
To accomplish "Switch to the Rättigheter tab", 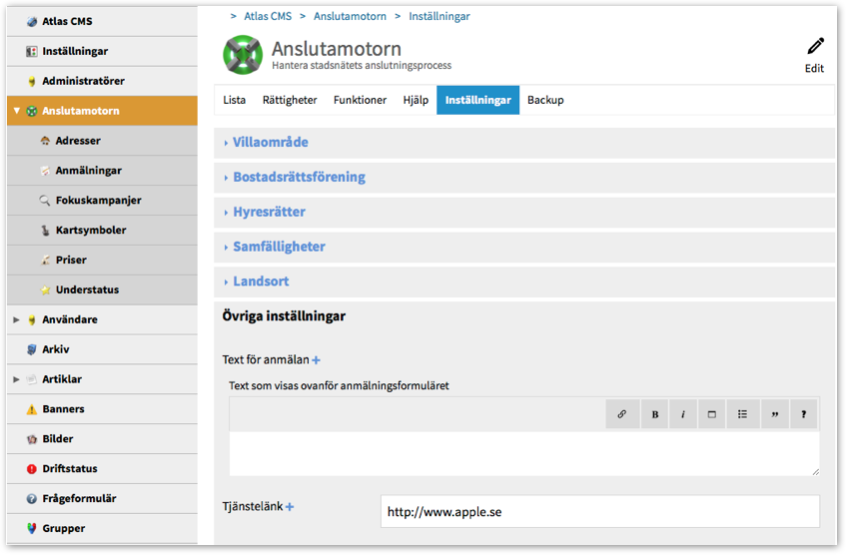I will pos(289,100).
